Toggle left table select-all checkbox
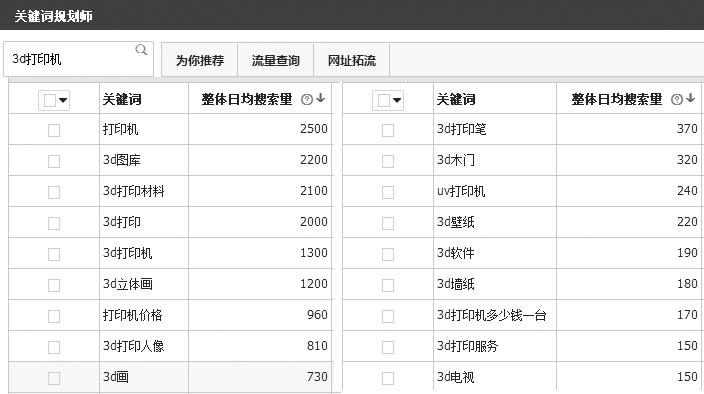This screenshot has width=704, height=394. tap(50, 100)
